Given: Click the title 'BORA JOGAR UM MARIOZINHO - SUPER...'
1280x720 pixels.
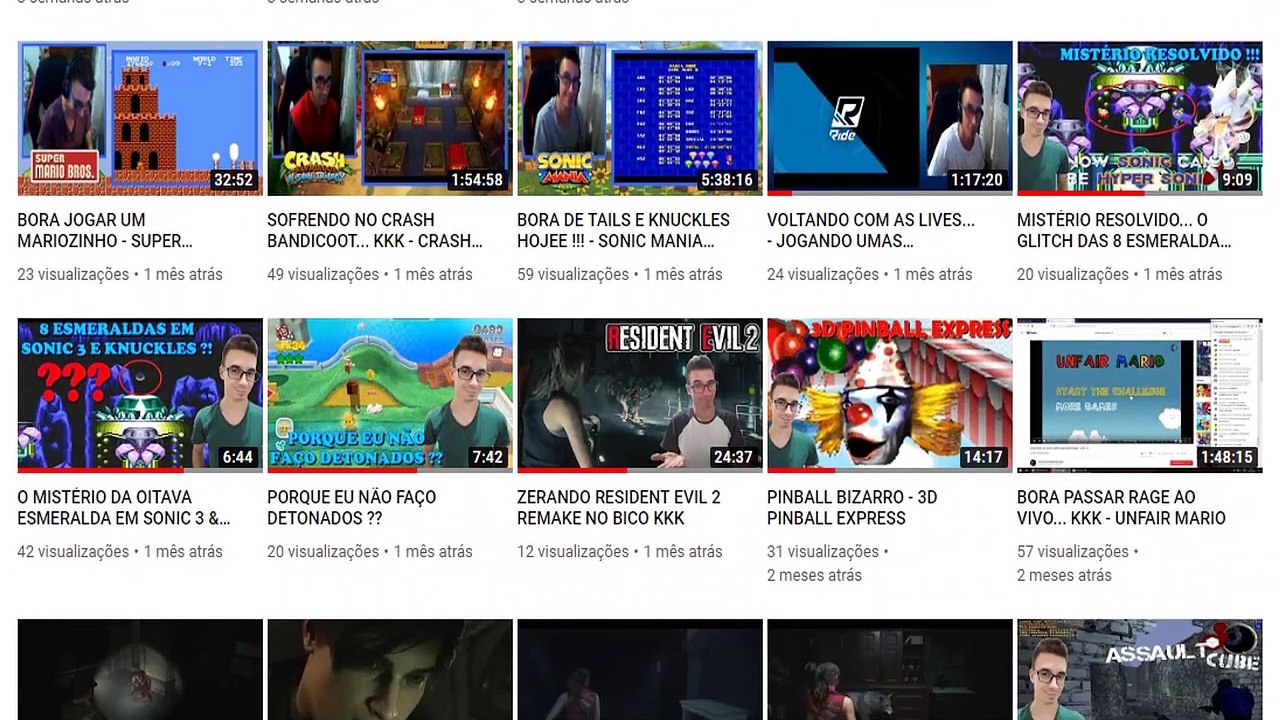Looking at the screenshot, I should [105, 230].
